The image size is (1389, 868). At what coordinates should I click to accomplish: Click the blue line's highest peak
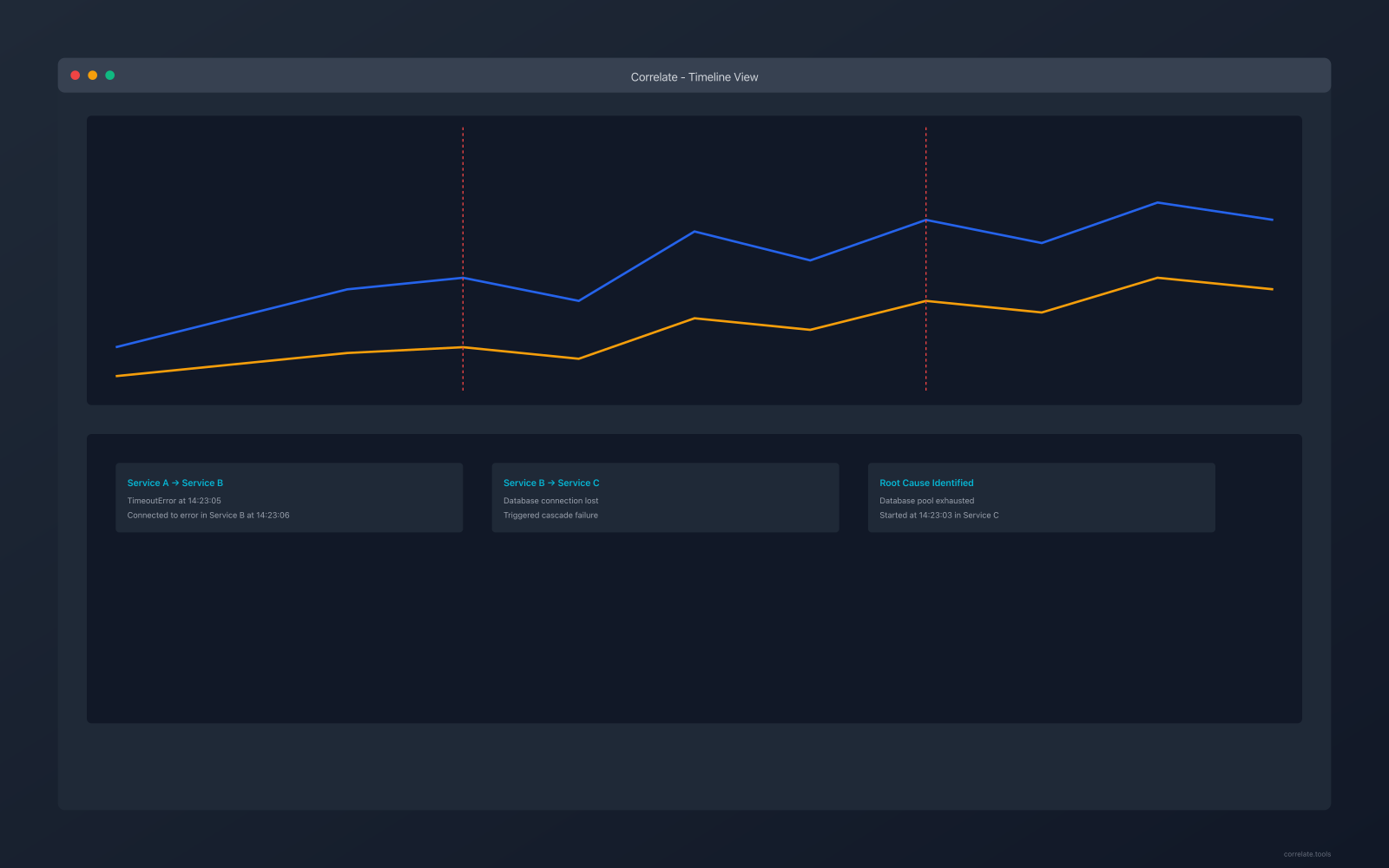[x=1156, y=203]
